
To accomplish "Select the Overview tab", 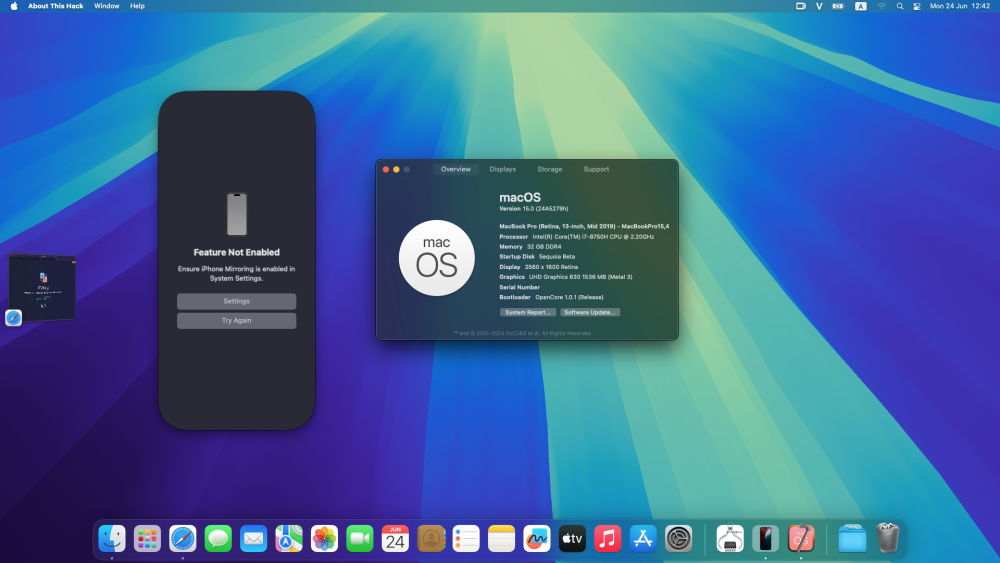I will pyautogui.click(x=456, y=169).
